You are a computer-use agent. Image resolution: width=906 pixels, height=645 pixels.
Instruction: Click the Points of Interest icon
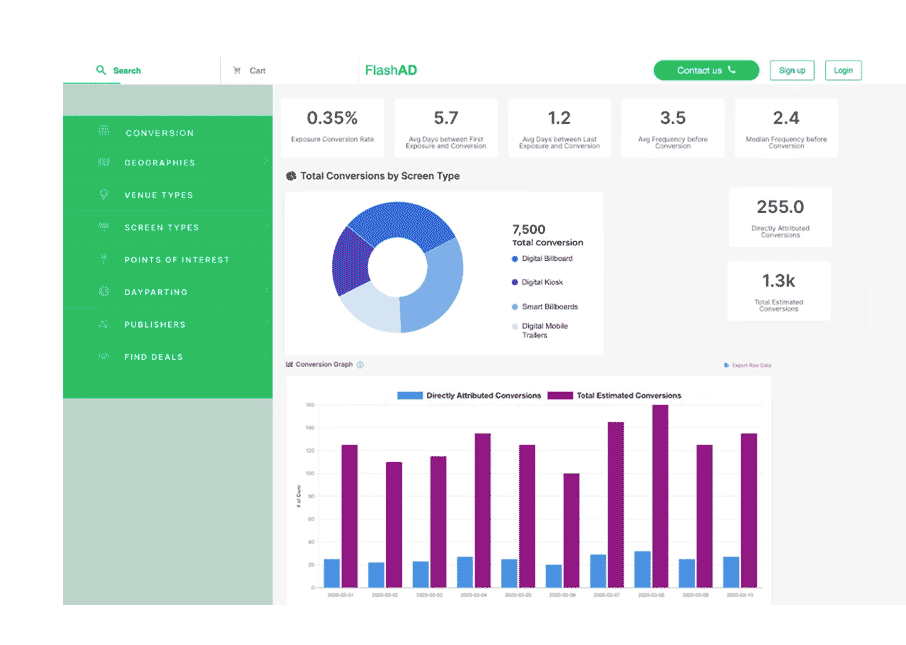(x=103, y=259)
